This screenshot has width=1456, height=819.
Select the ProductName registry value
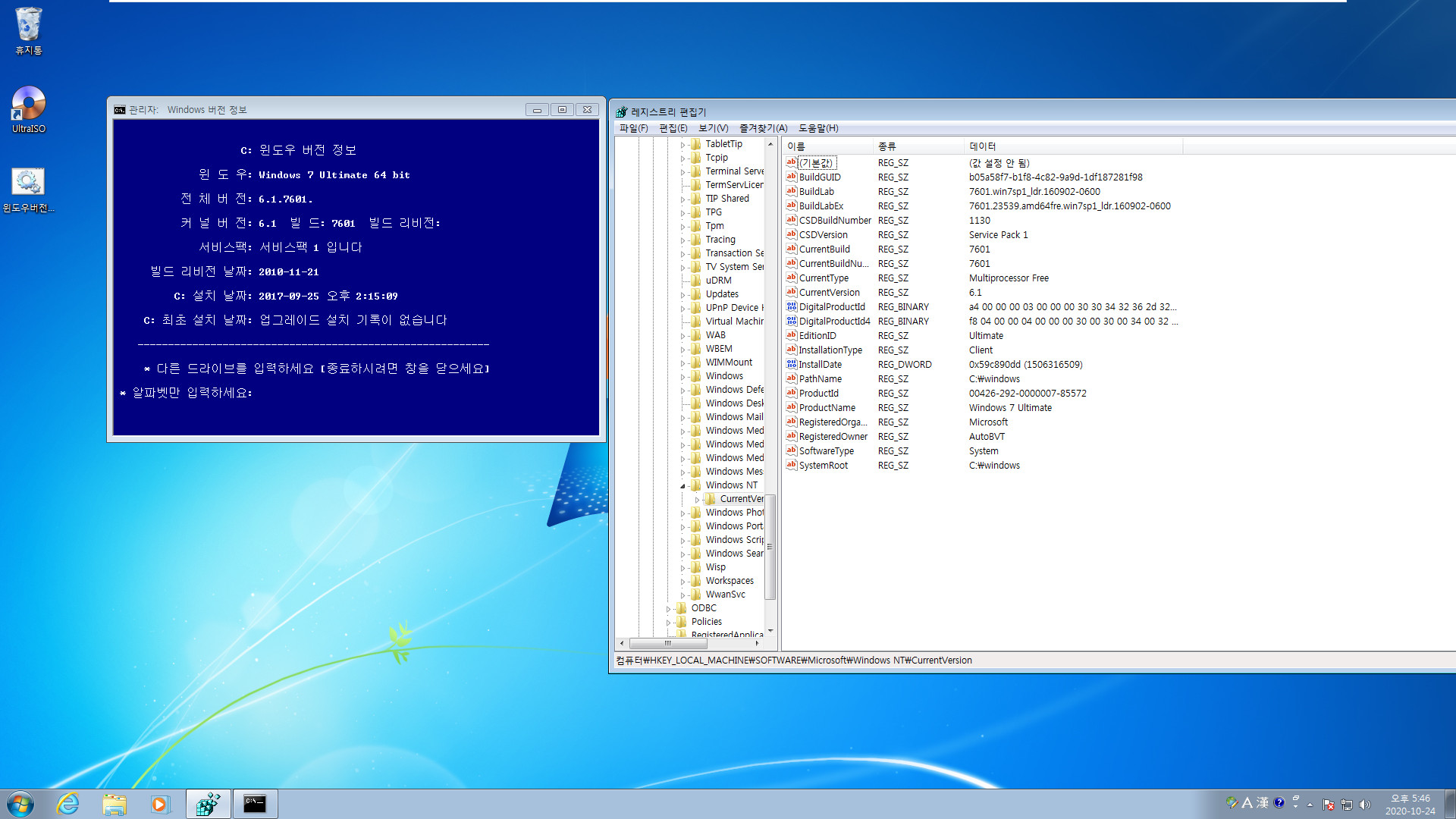pos(827,408)
